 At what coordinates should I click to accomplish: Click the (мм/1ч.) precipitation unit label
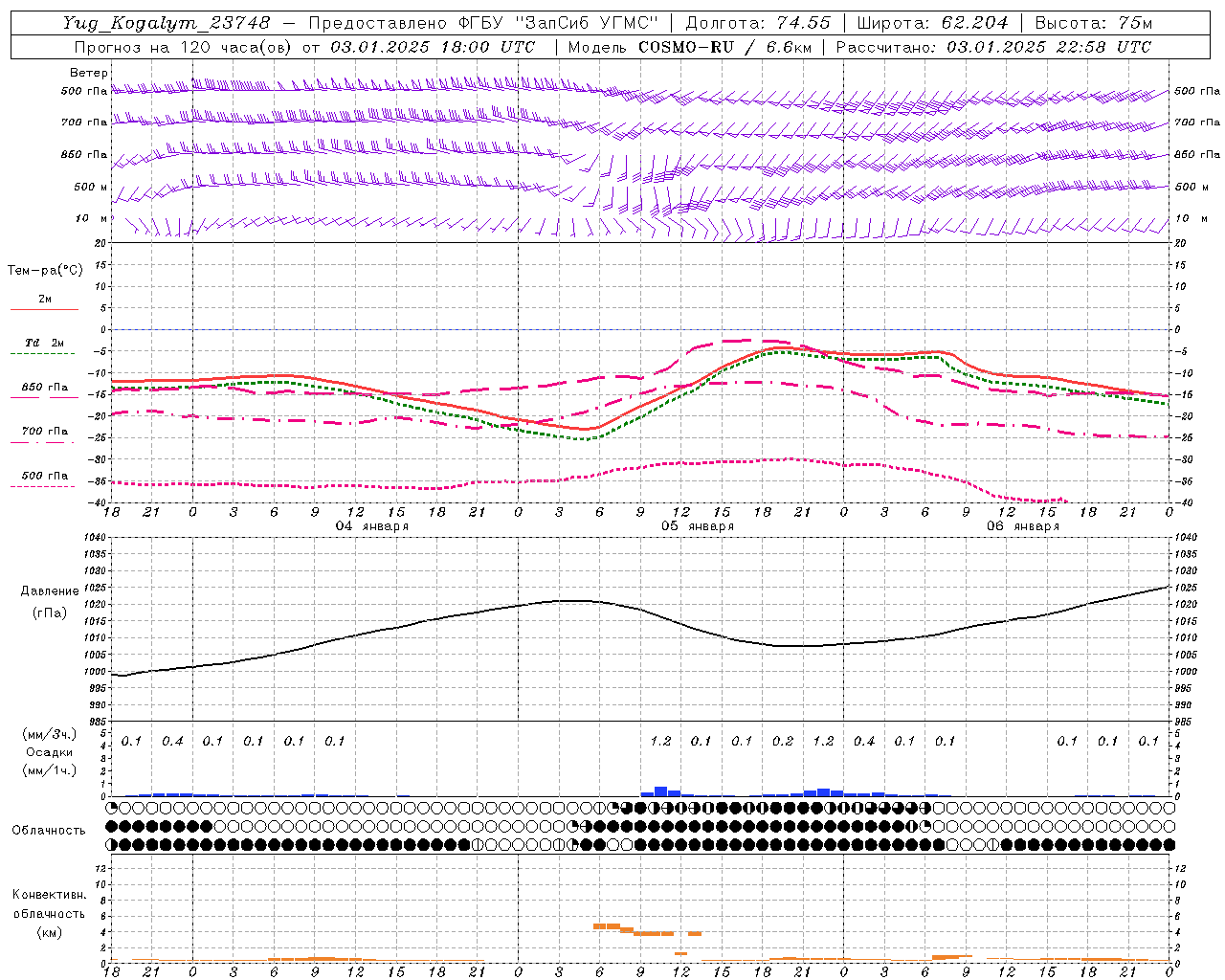click(x=50, y=769)
